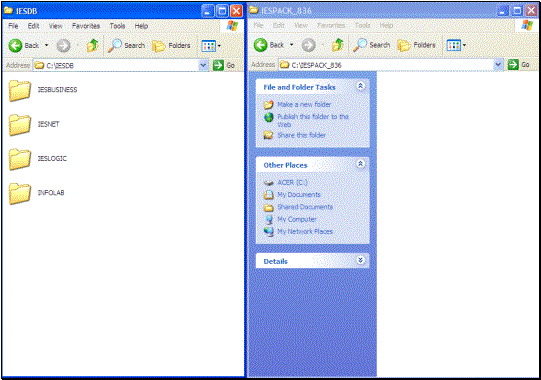Toggle Folders pane in IESPACK_836 window

tap(416, 45)
